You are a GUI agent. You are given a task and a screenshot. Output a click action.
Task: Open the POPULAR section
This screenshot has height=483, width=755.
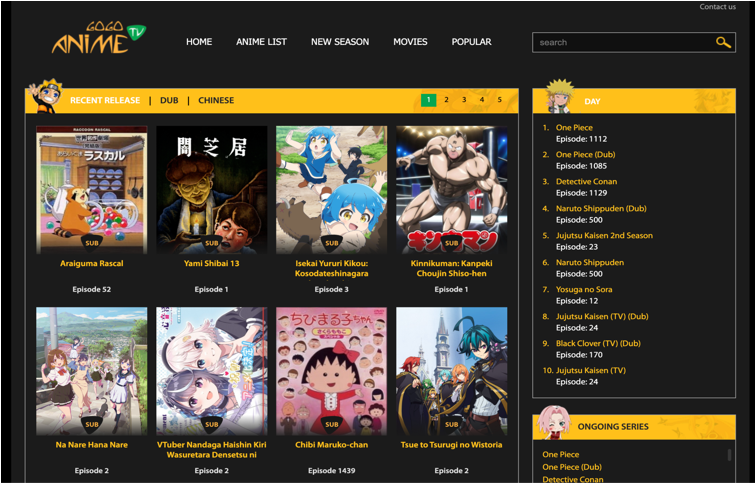tap(471, 42)
